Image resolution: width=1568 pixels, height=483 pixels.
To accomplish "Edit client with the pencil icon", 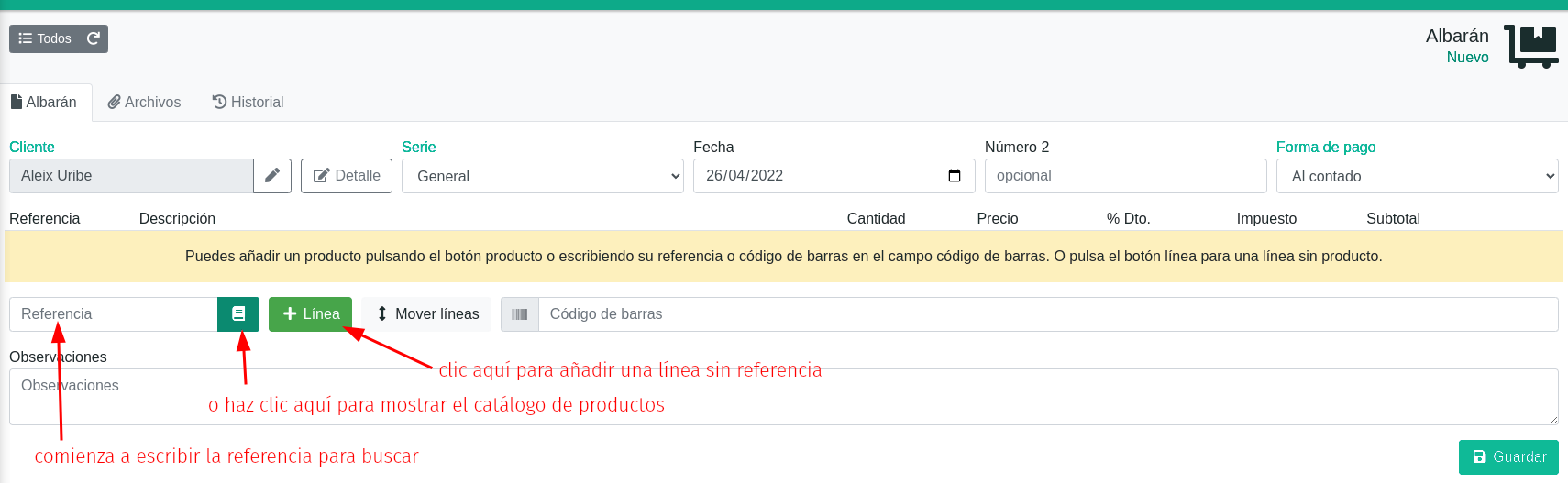I will pos(272,176).
